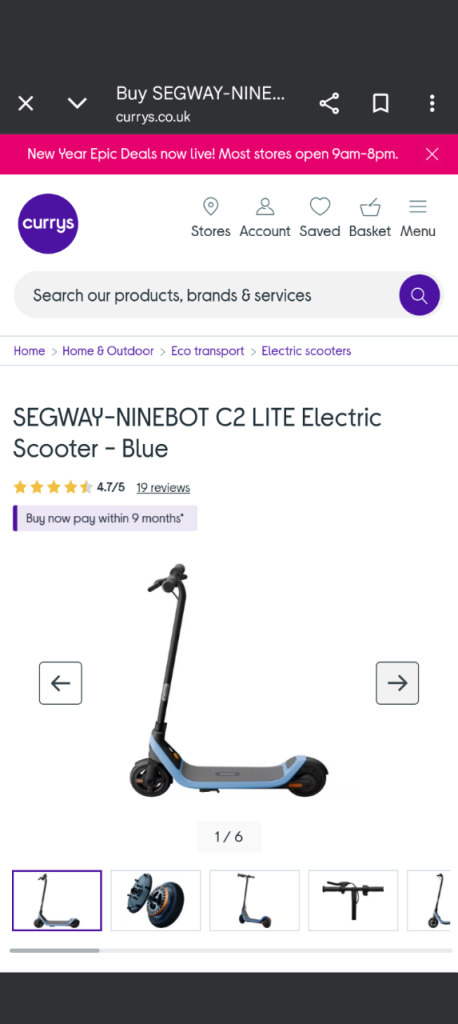
Task: Select the handlebar thumbnail image
Action: 353,901
